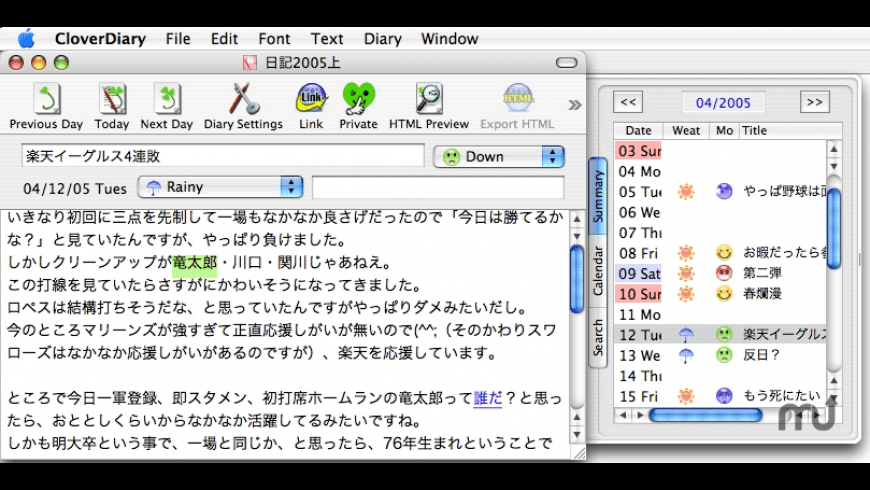Insert a Link with toolbar icon

[x=311, y=107]
